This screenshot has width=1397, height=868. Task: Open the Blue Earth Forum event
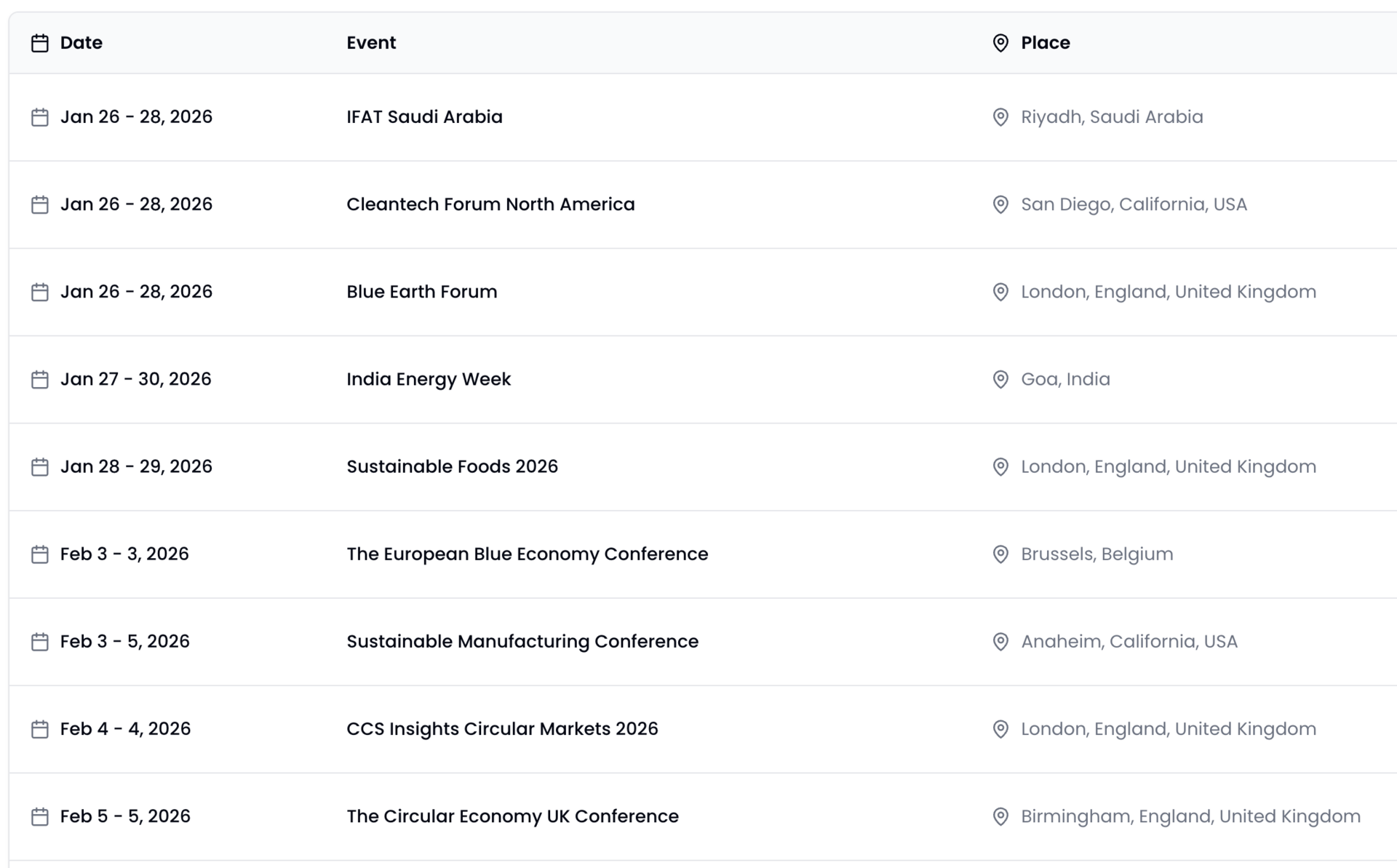tap(422, 292)
